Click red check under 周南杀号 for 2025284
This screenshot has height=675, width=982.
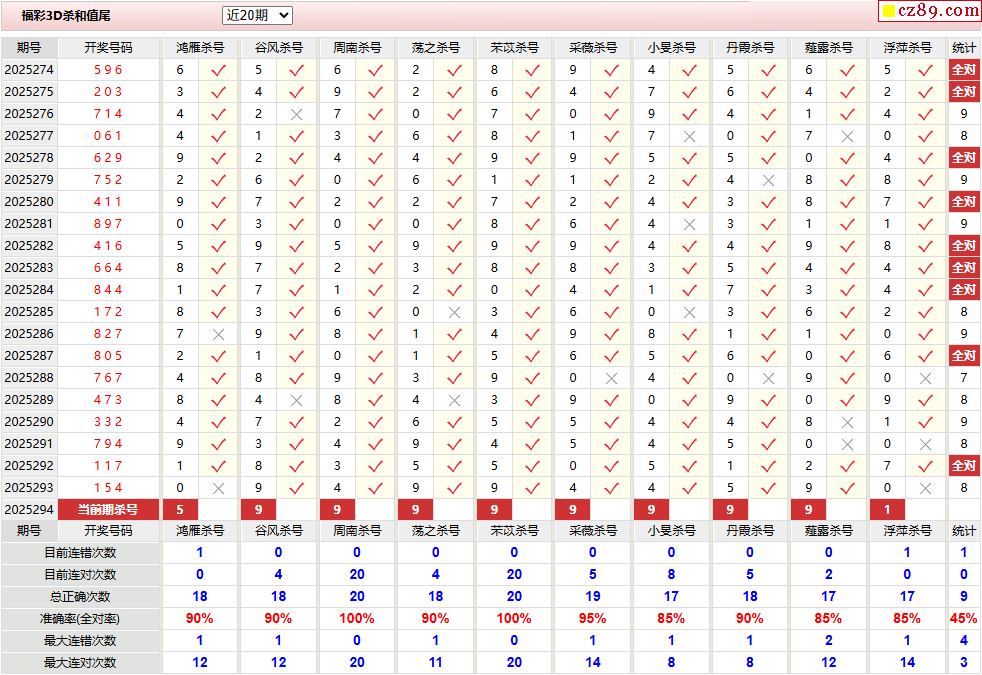click(x=375, y=290)
